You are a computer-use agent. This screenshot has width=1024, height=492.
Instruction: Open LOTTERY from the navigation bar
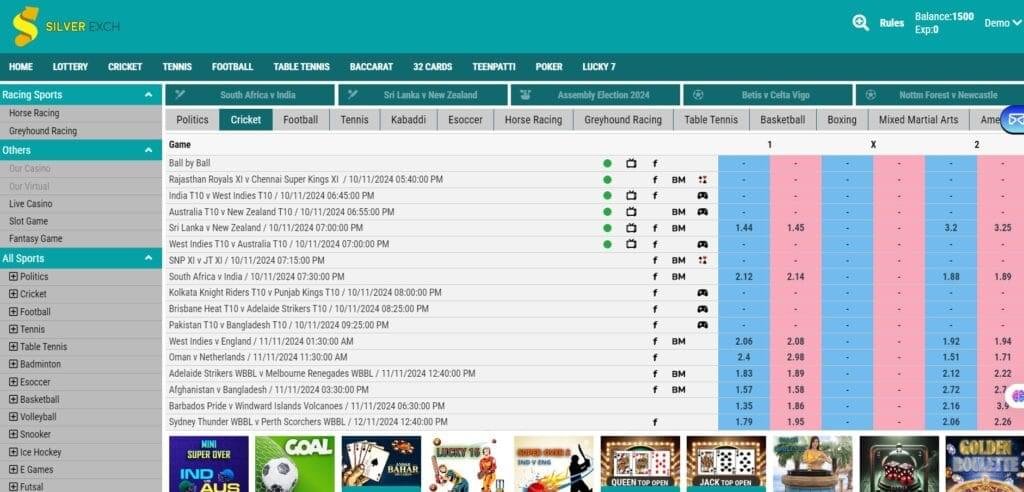[x=71, y=67]
